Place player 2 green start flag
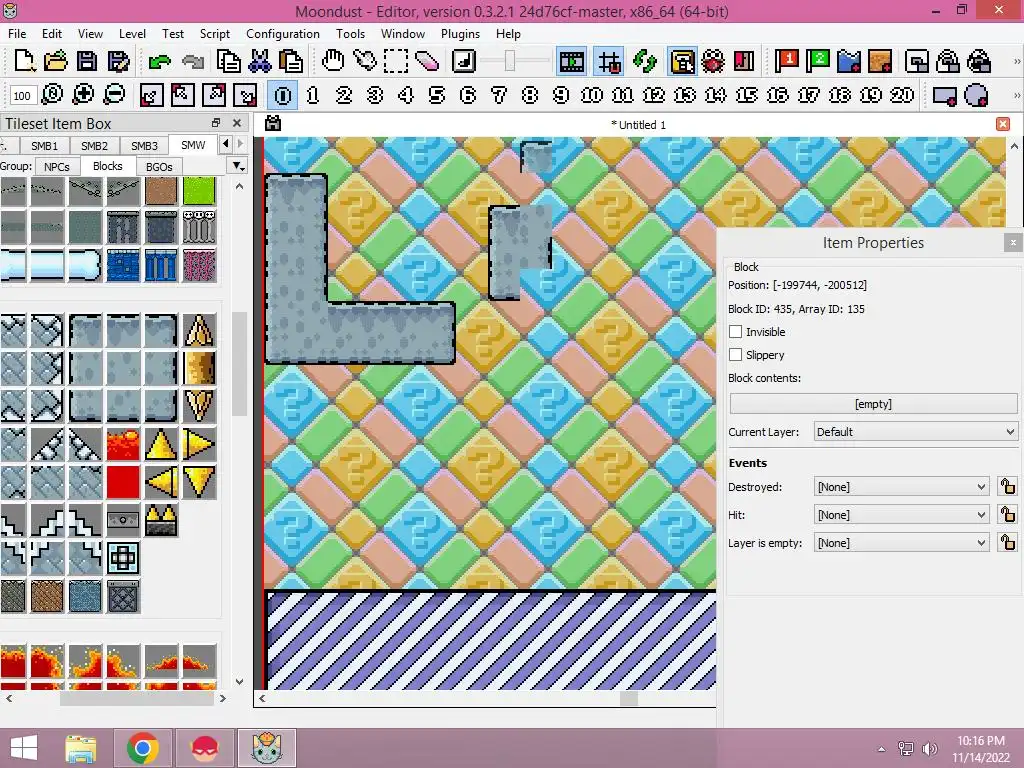 point(818,61)
